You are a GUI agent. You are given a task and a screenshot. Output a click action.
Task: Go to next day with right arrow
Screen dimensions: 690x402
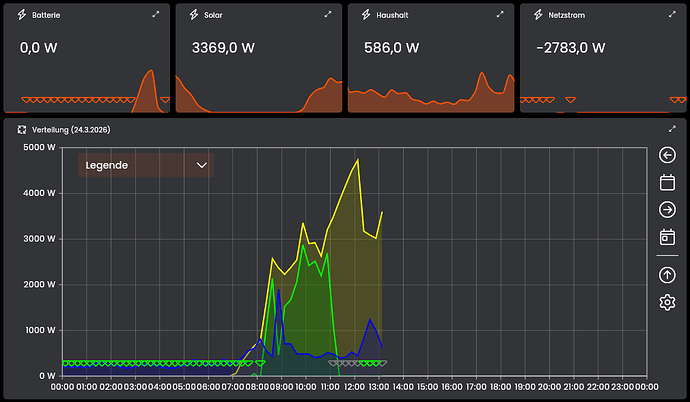point(668,209)
